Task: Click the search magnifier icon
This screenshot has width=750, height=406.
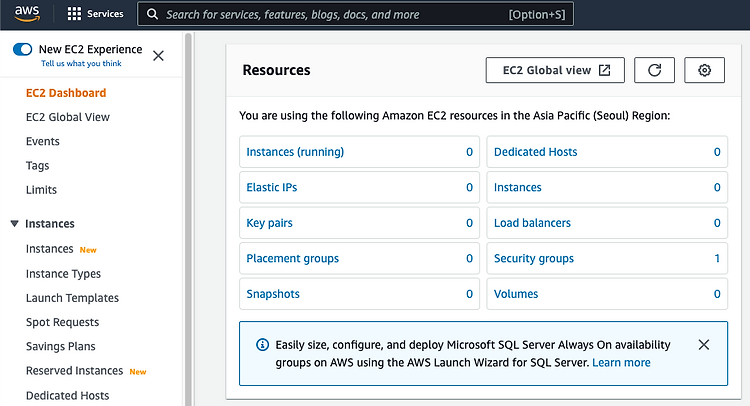Action: 152,14
